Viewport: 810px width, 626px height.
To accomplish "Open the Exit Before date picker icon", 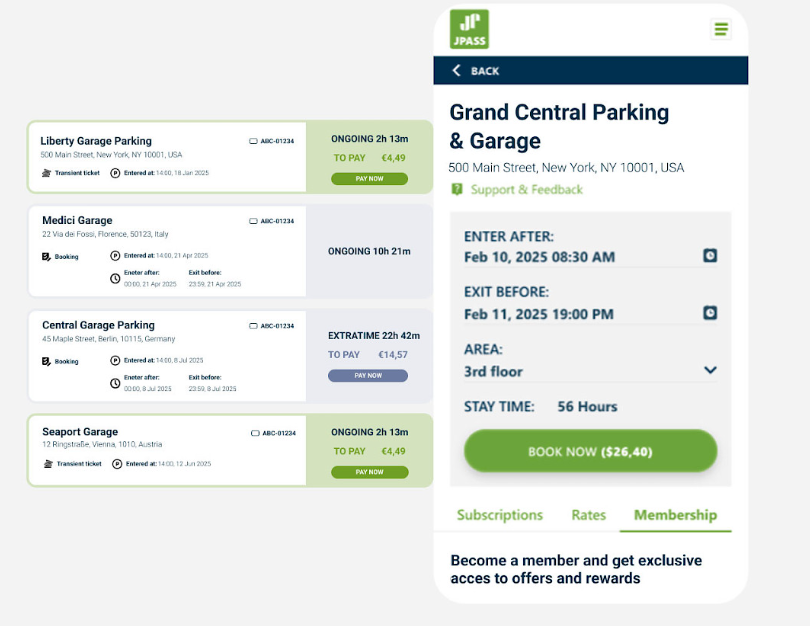I will pos(710,313).
